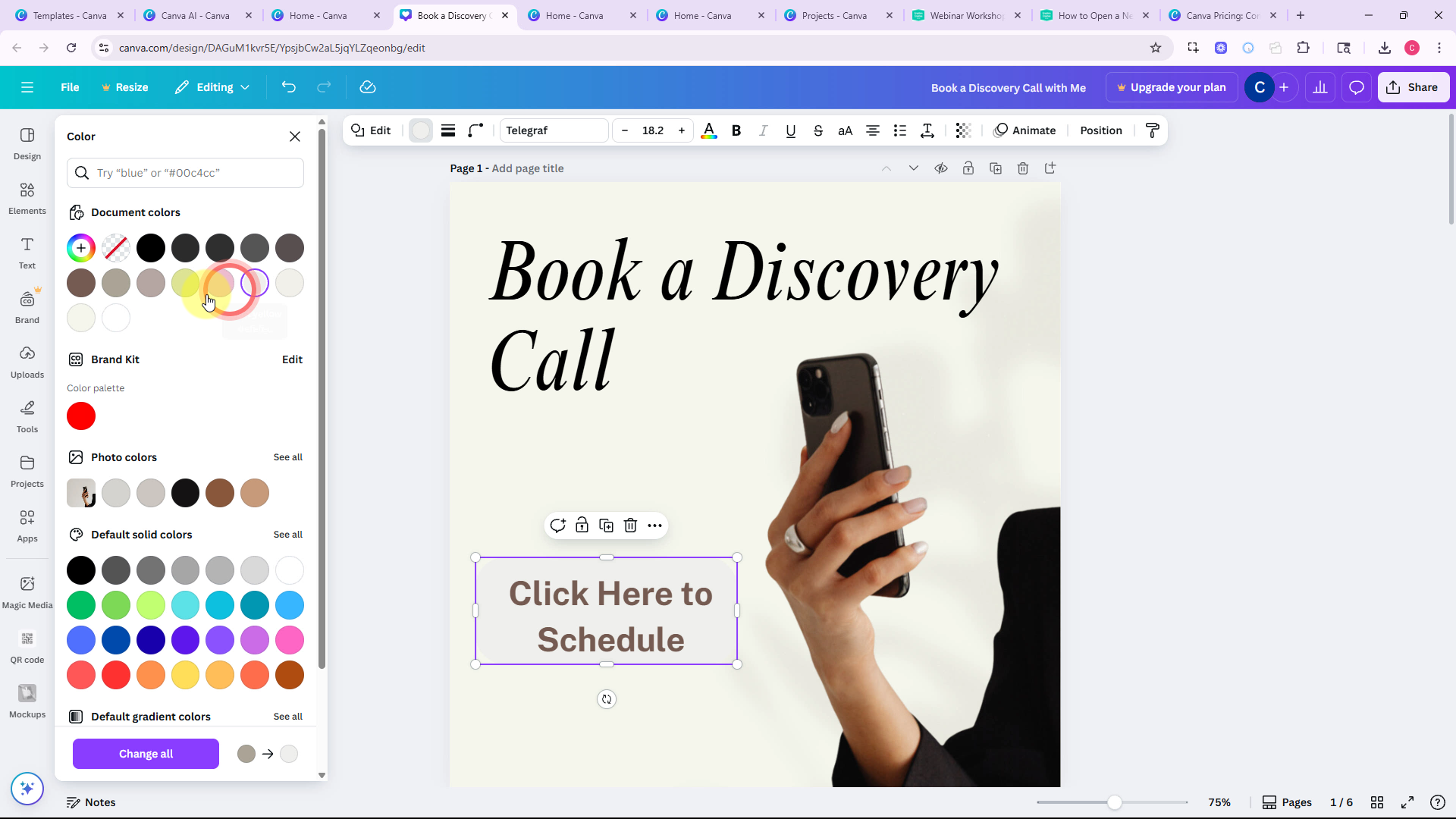
Task: Open the Elements sidebar panel
Action: (27, 198)
